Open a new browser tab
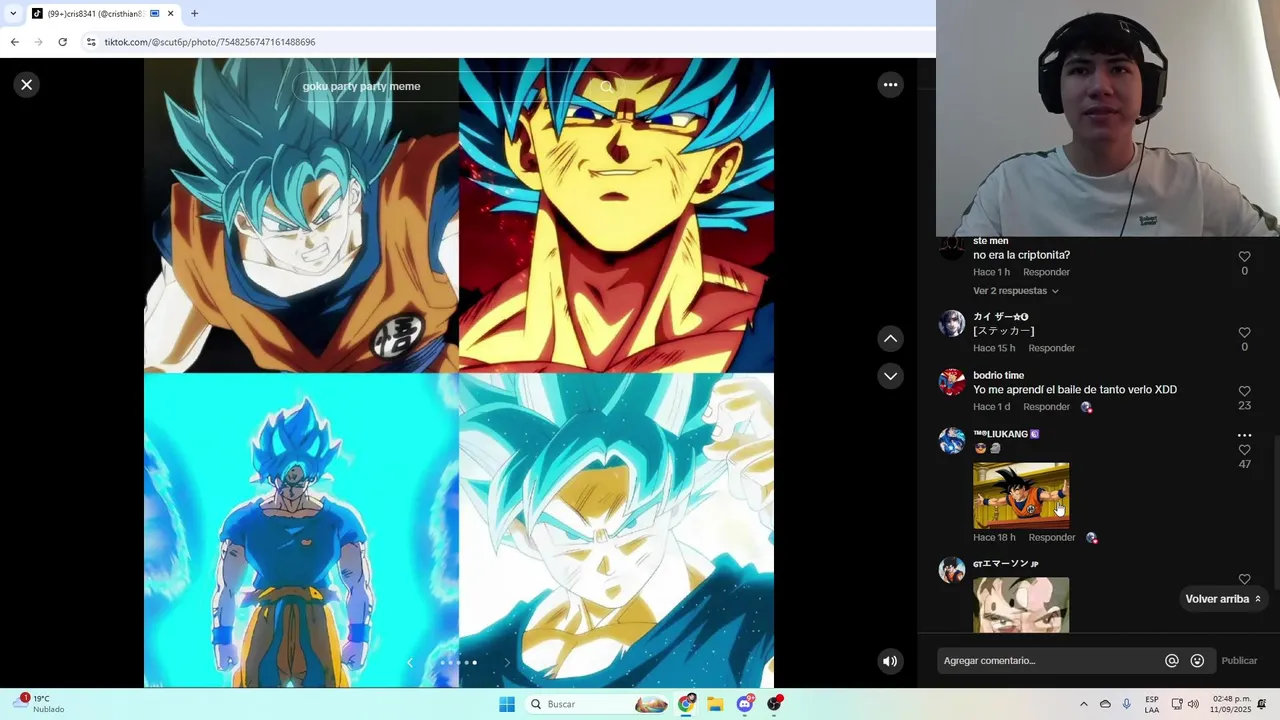The height and width of the screenshot is (720, 1280). 194,14
